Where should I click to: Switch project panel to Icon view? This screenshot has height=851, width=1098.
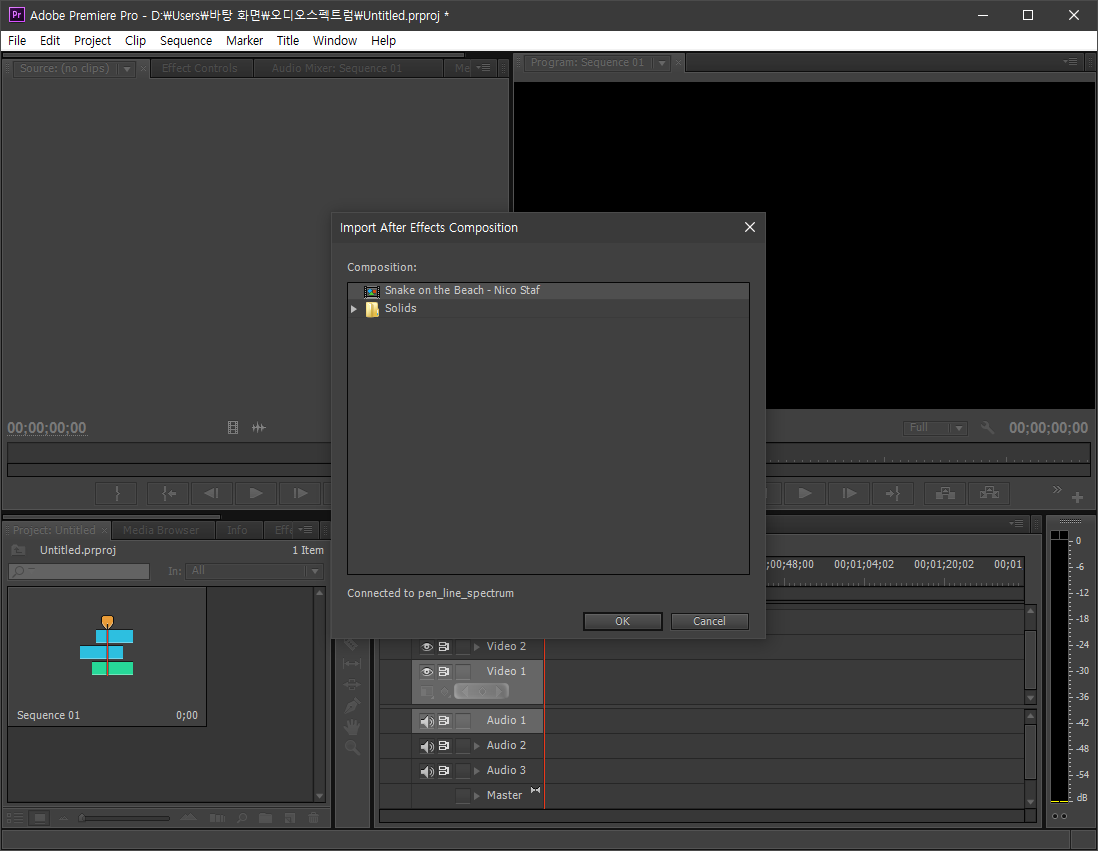tap(40, 817)
